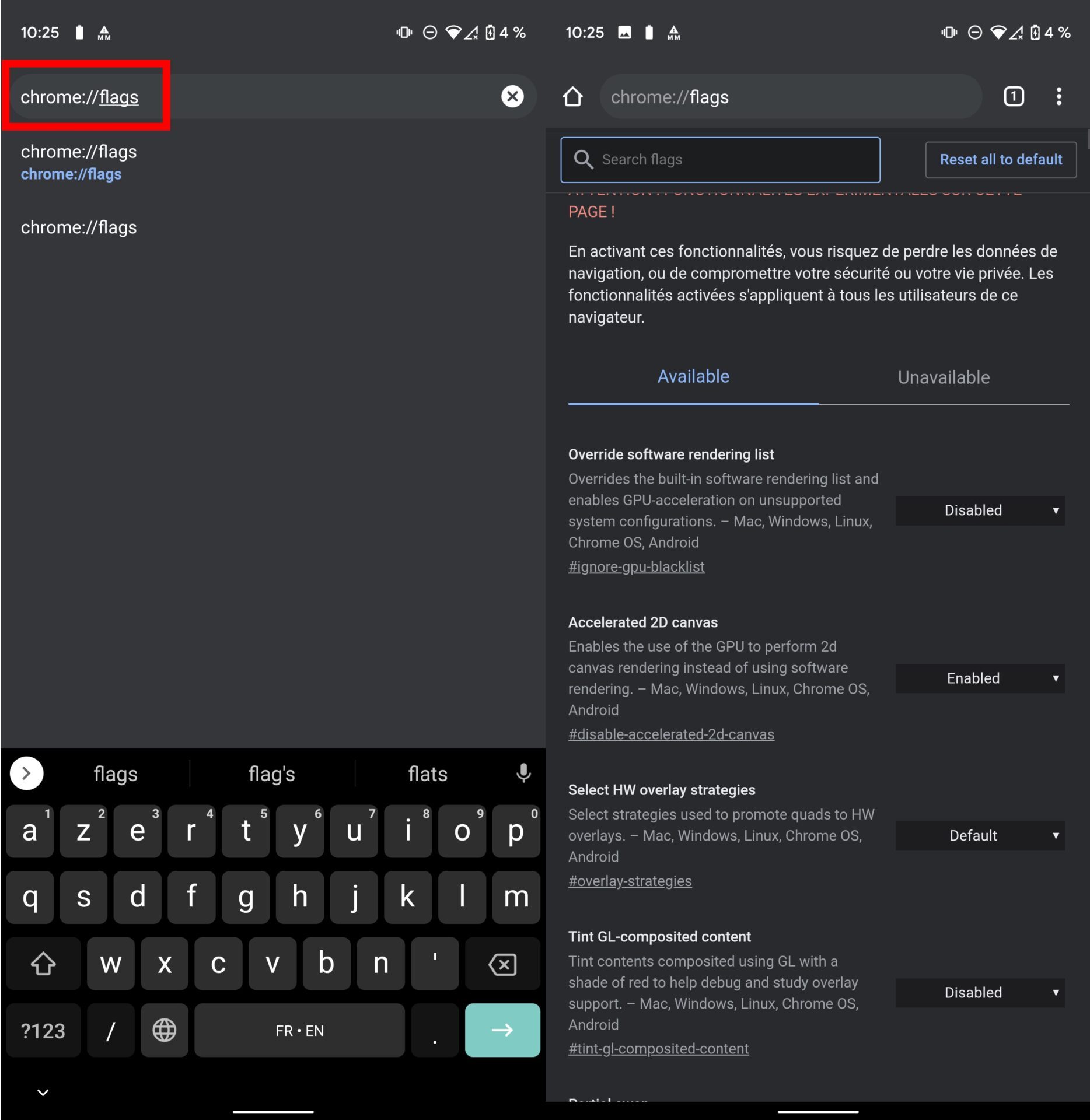Screen dimensions: 1090x1120
Task: Tap the globe language switch key
Action: coord(165,1030)
